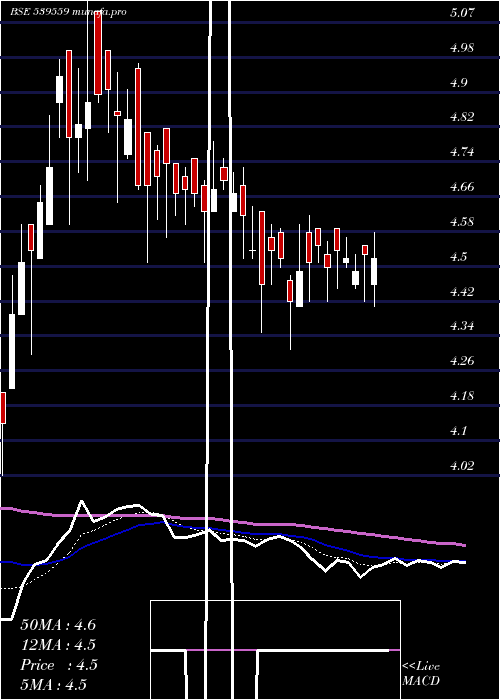Click the 4.26 price axis label

click(461, 361)
